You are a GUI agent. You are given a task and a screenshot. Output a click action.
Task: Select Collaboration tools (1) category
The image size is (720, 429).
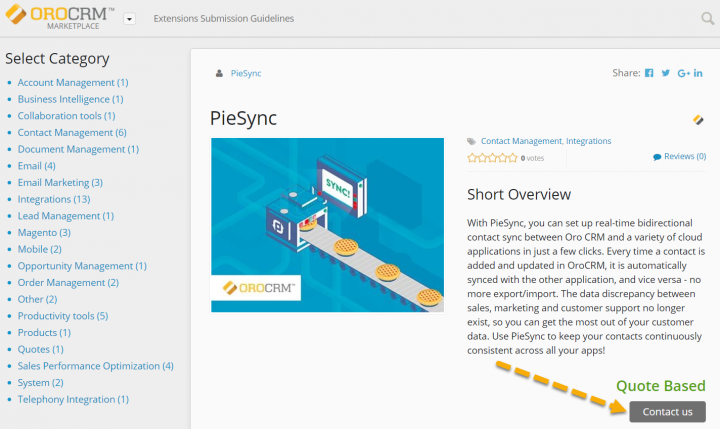67,116
